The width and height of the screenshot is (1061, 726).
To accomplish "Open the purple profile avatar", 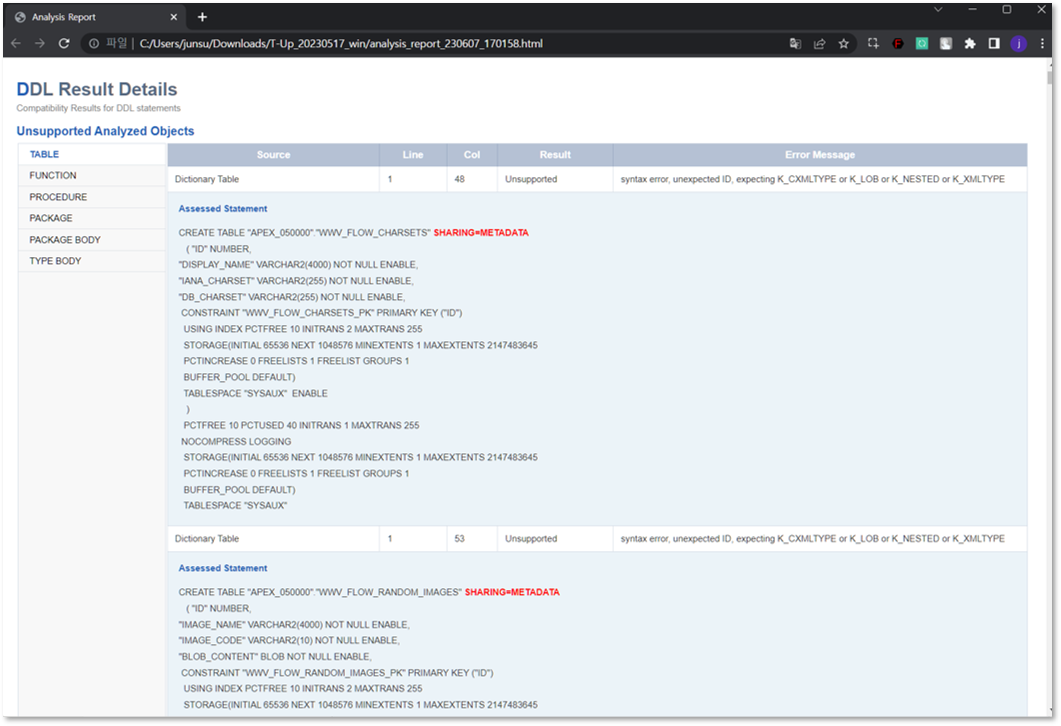I will 1018,44.
